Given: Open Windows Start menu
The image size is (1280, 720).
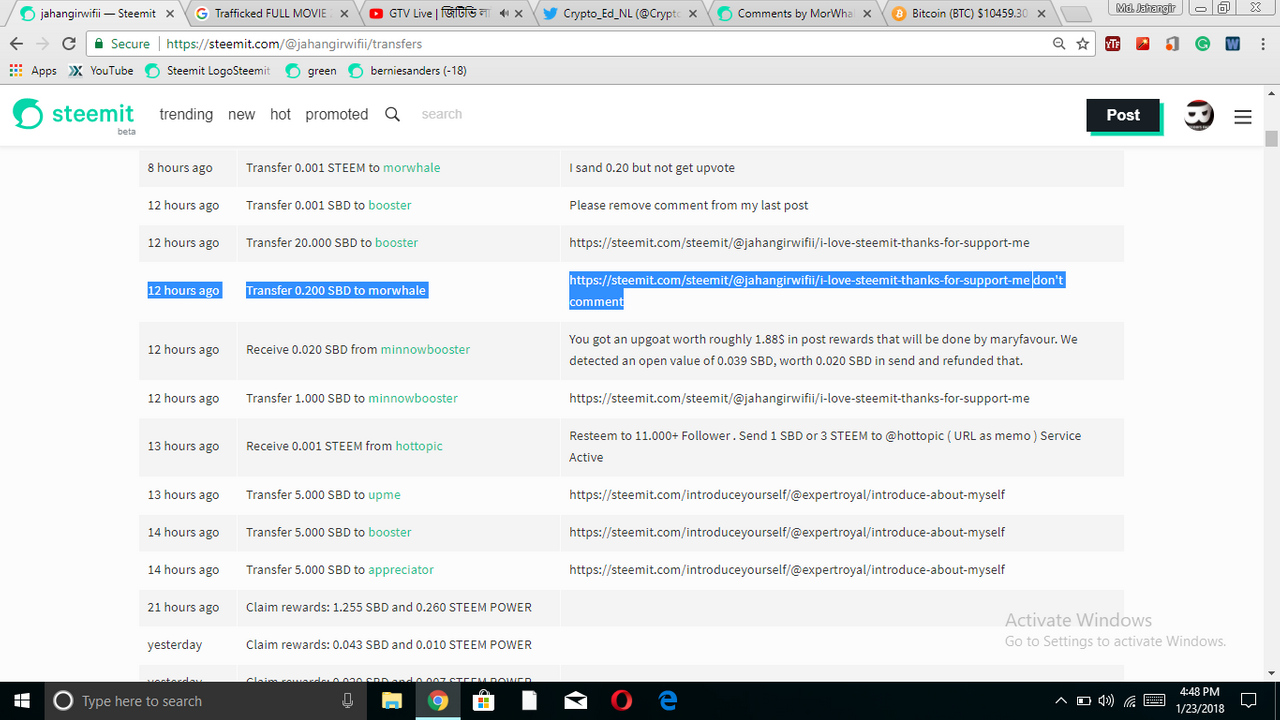Looking at the screenshot, I should (21, 701).
